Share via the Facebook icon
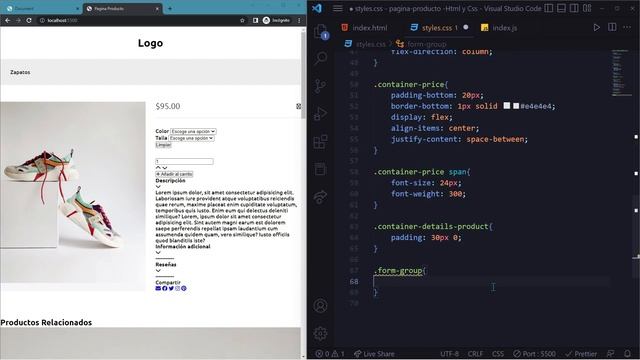 (x=164, y=289)
